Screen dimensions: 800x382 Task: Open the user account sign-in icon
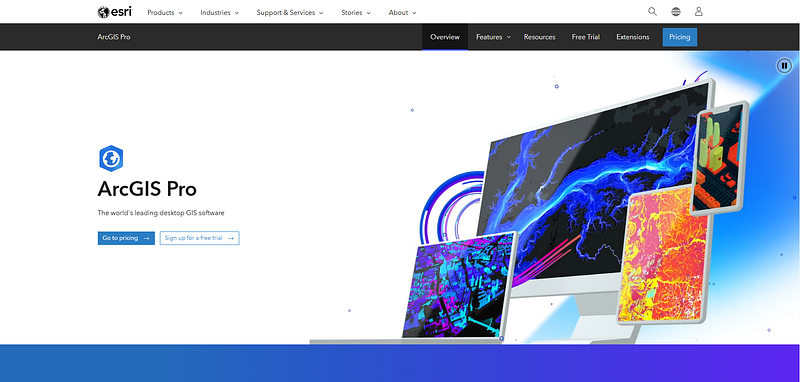699,12
